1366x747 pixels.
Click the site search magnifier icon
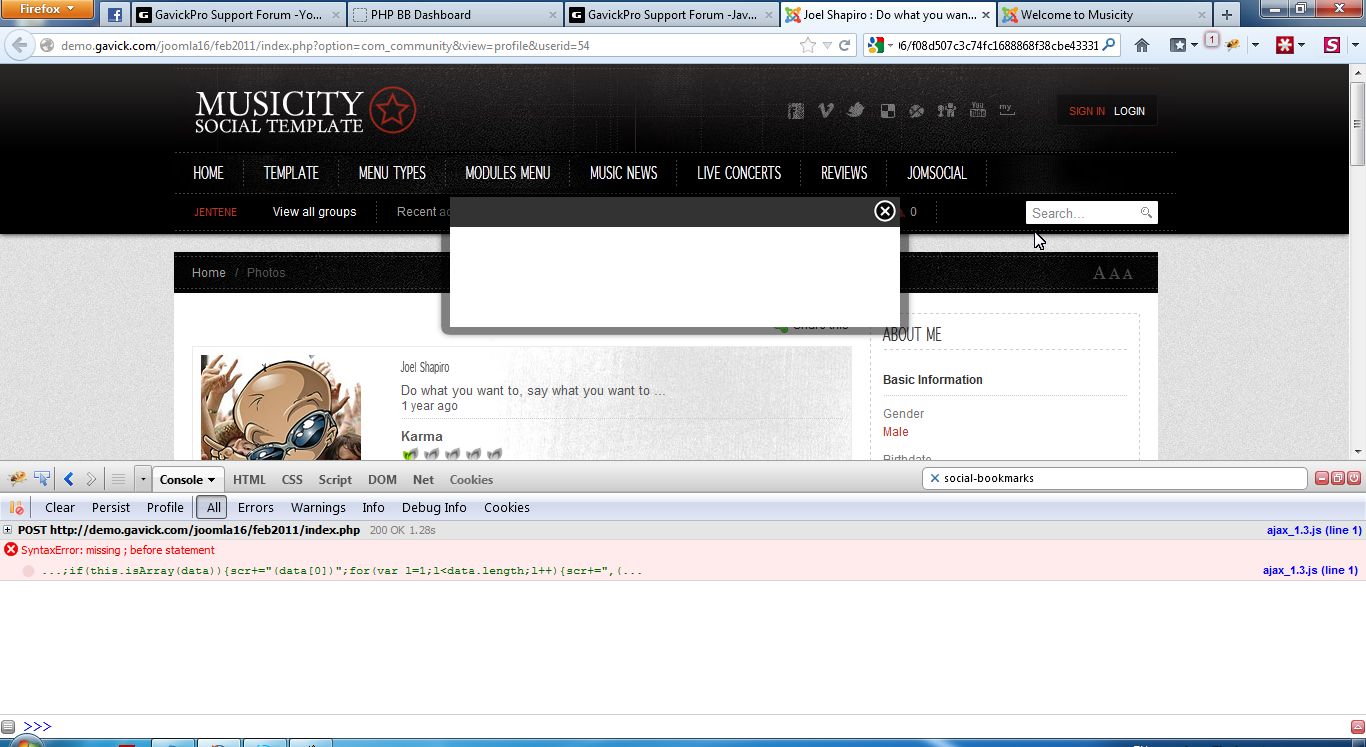[1146, 213]
